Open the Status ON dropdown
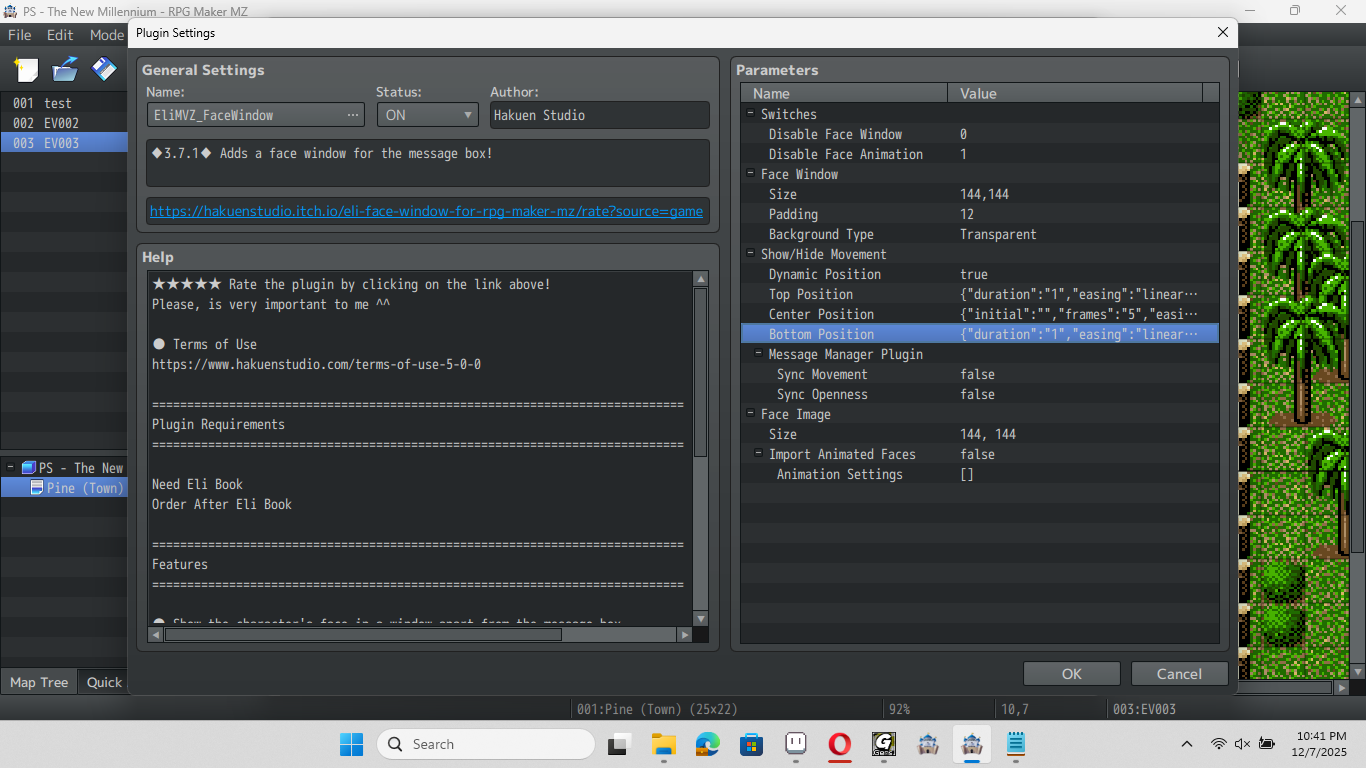This screenshot has width=1366, height=768. point(428,115)
